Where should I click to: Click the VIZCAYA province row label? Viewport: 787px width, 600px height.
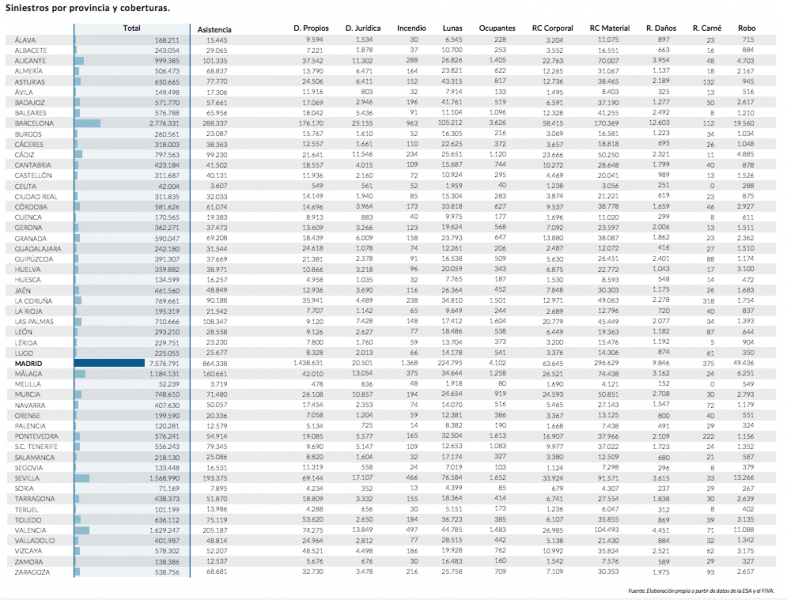click(x=28, y=551)
